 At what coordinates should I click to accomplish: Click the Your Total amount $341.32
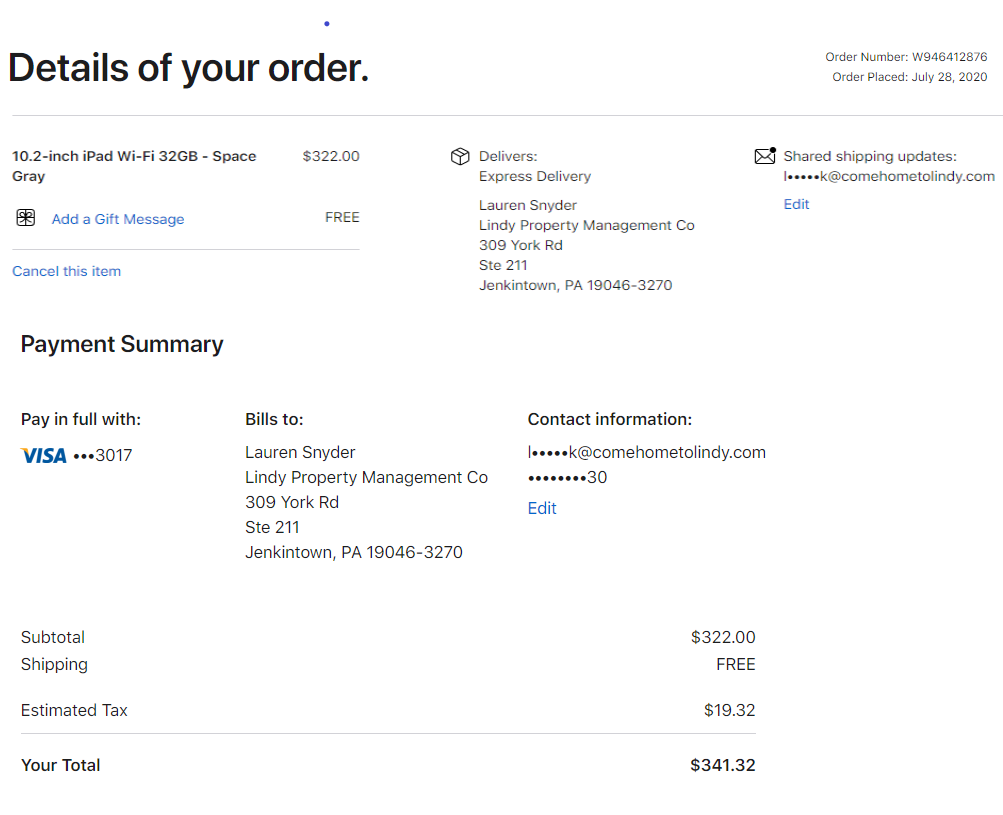coord(722,765)
